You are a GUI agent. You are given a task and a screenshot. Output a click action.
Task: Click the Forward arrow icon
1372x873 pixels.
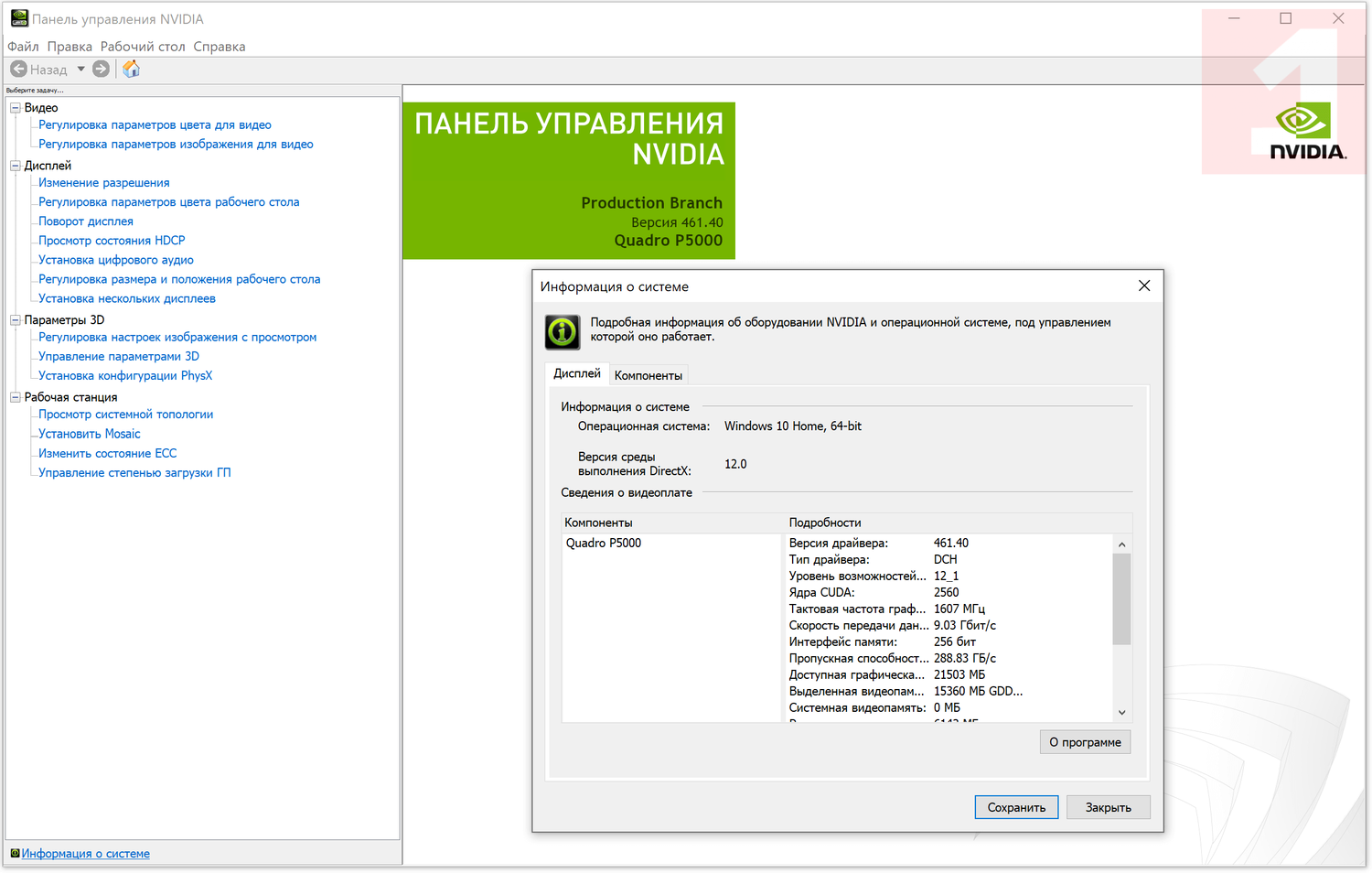[102, 70]
